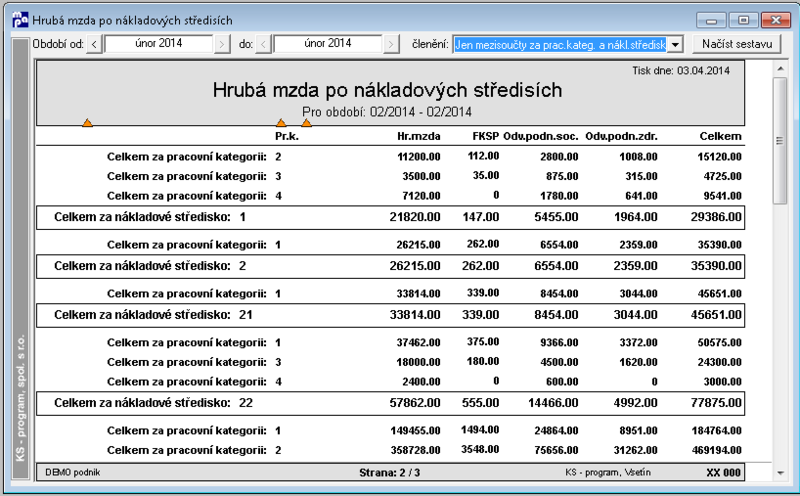Click the value 35390.00 in the středisko 2 box
Screen dimensions: 800x496
(x=716, y=266)
